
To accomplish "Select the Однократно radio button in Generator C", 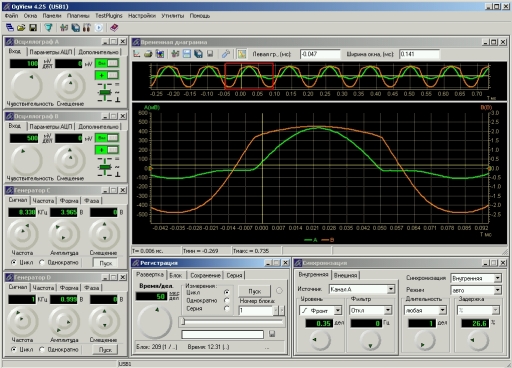I will click(x=42, y=262).
